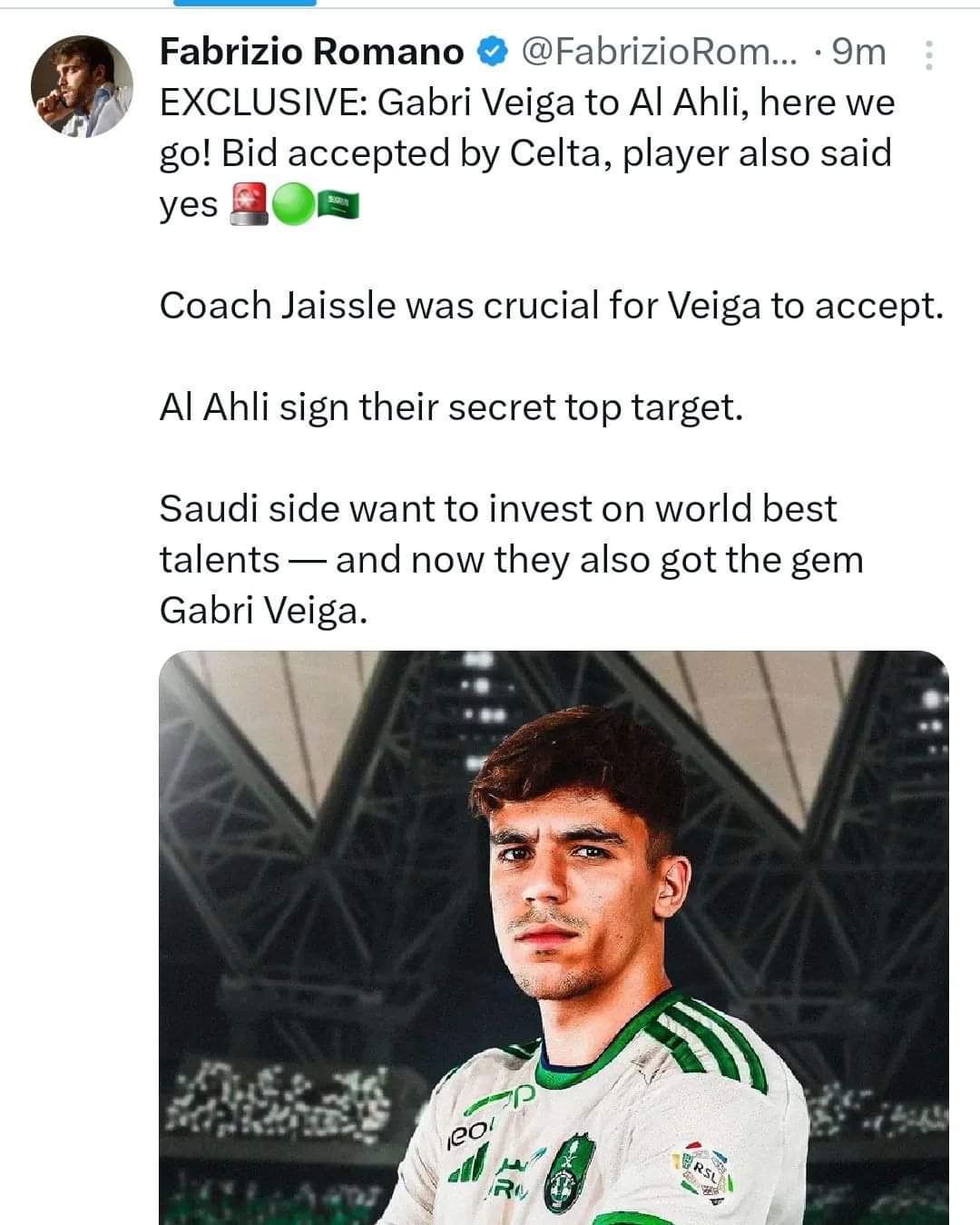The width and height of the screenshot is (980, 1225).
Task: Click the red siren emoji
Action: [x=250, y=204]
